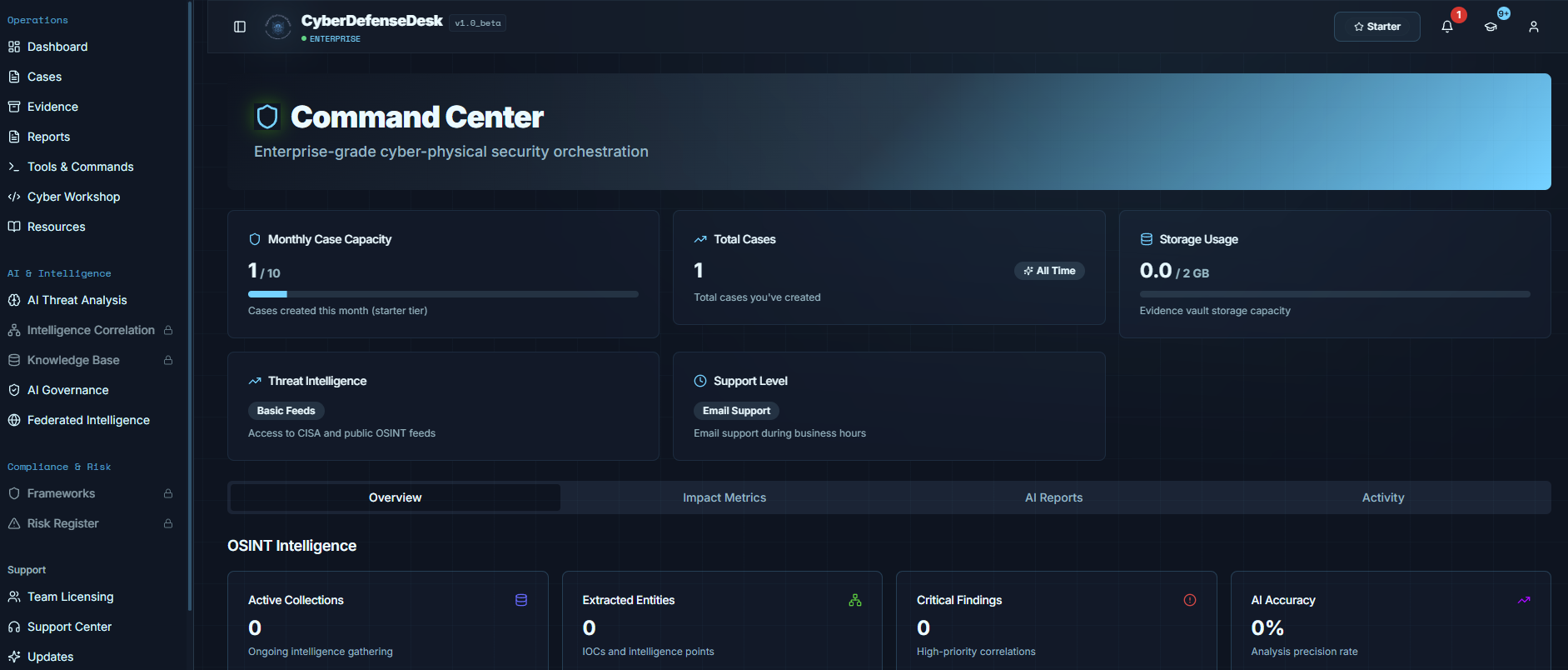1568x670 pixels.
Task: Click the Cases document icon
Action: pyautogui.click(x=14, y=77)
